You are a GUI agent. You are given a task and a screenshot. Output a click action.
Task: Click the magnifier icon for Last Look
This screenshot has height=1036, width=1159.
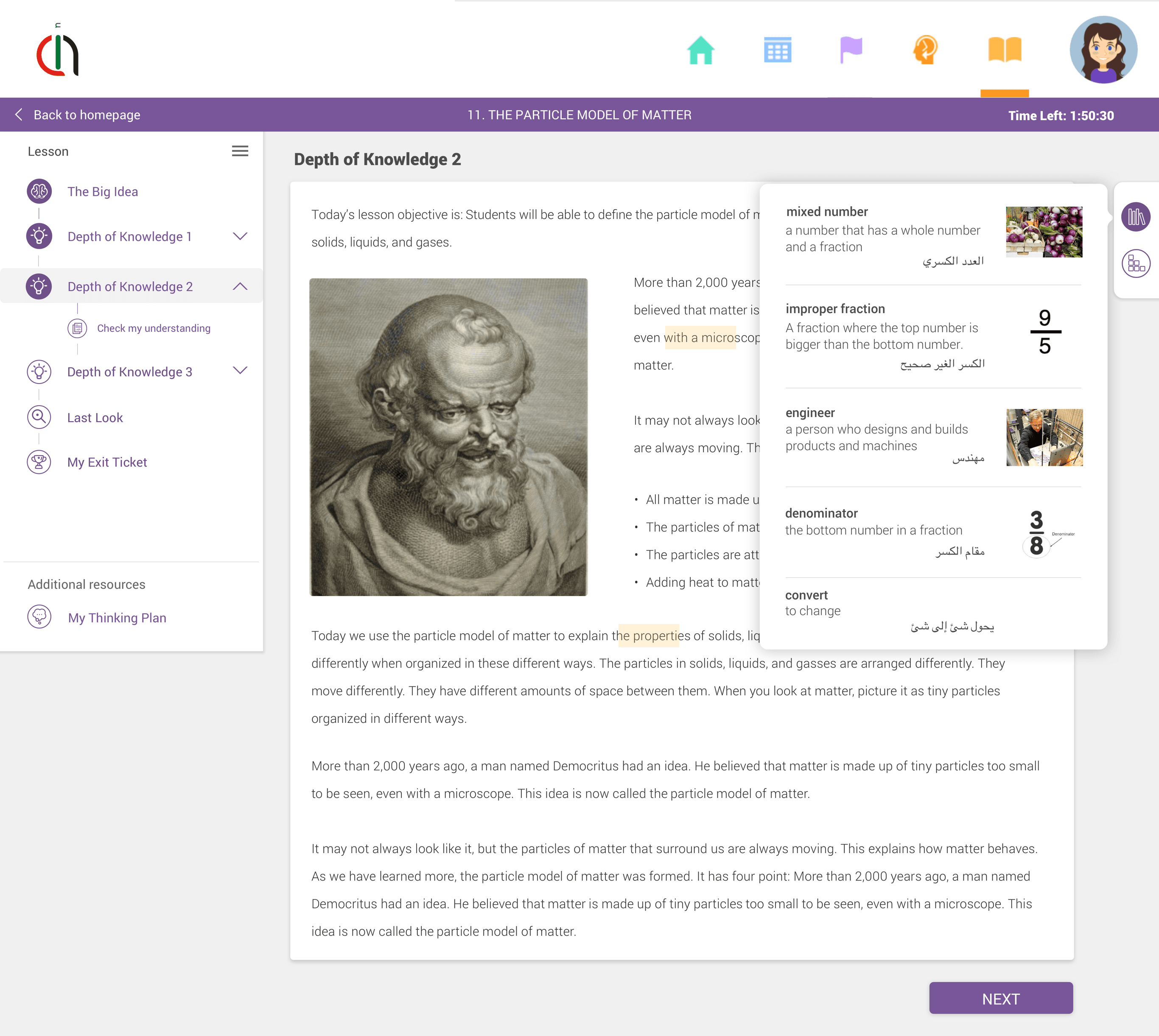[x=39, y=417]
